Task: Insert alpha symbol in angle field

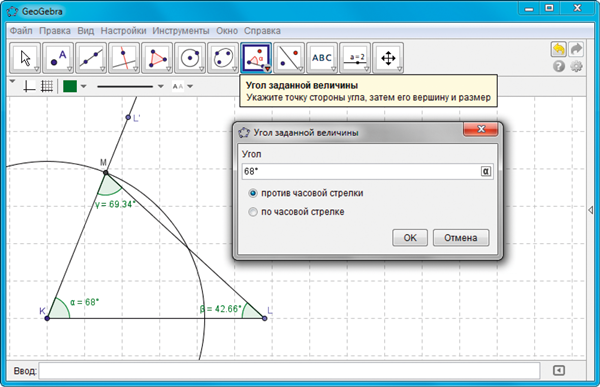Action: pyautogui.click(x=486, y=171)
